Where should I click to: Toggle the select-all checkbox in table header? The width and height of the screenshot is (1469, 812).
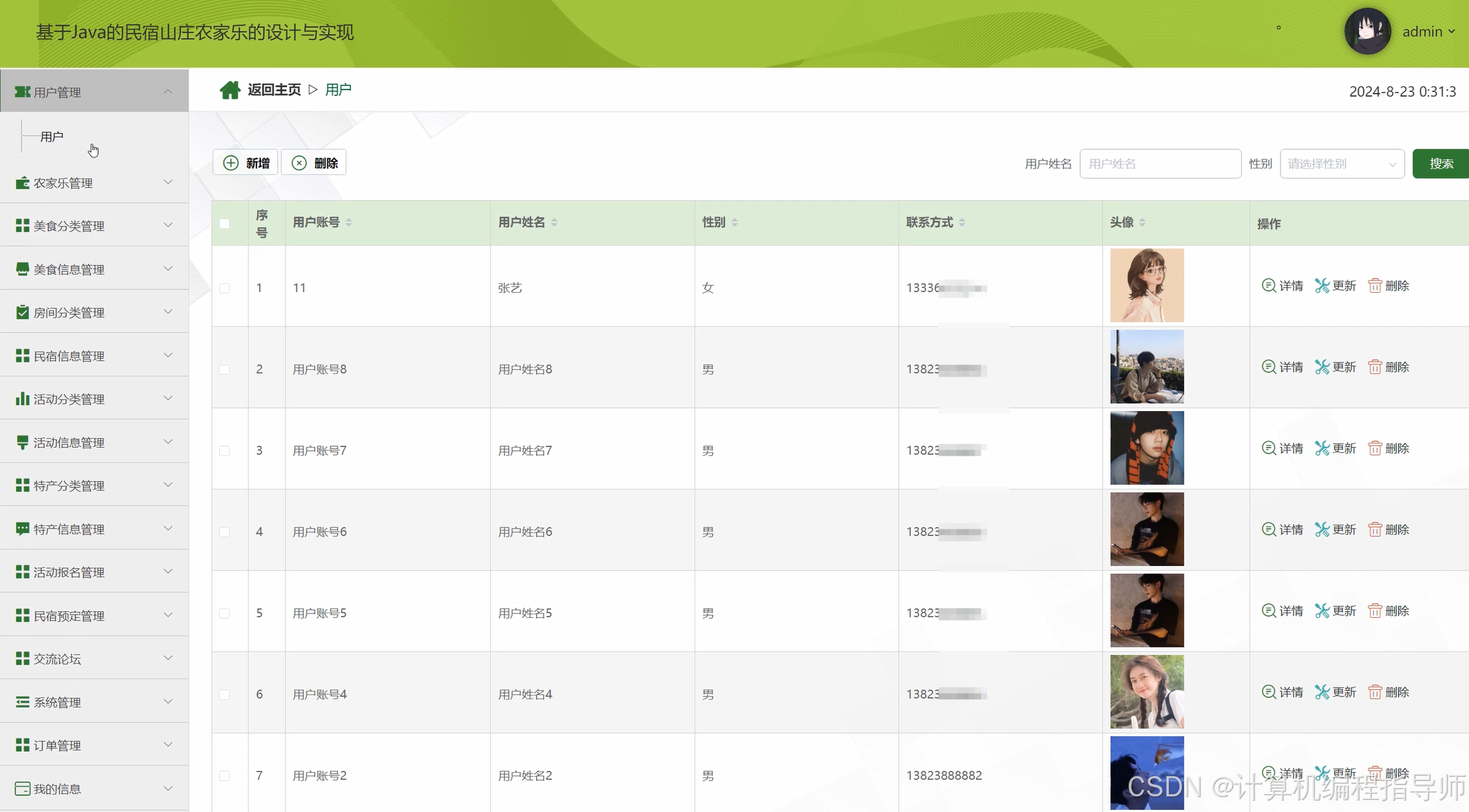225,224
